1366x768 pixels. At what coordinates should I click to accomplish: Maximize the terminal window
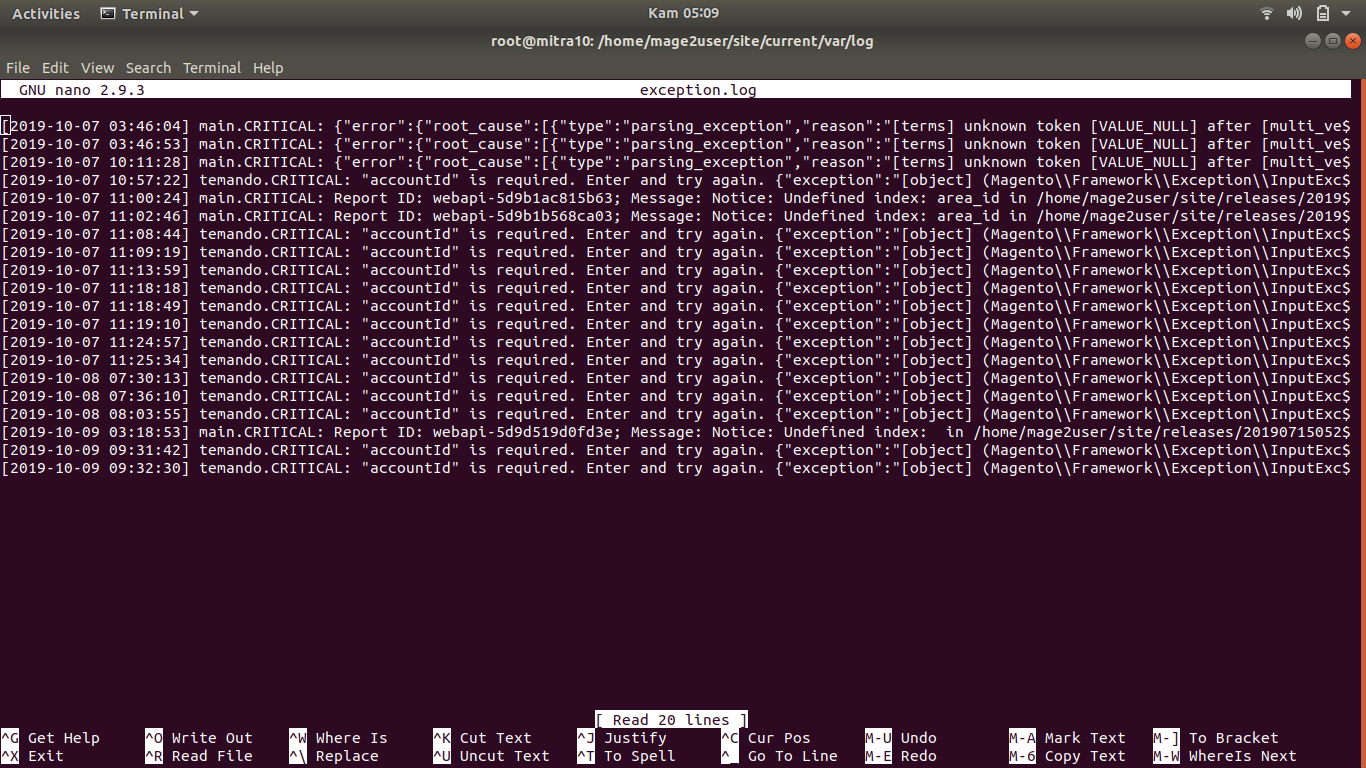1332,41
